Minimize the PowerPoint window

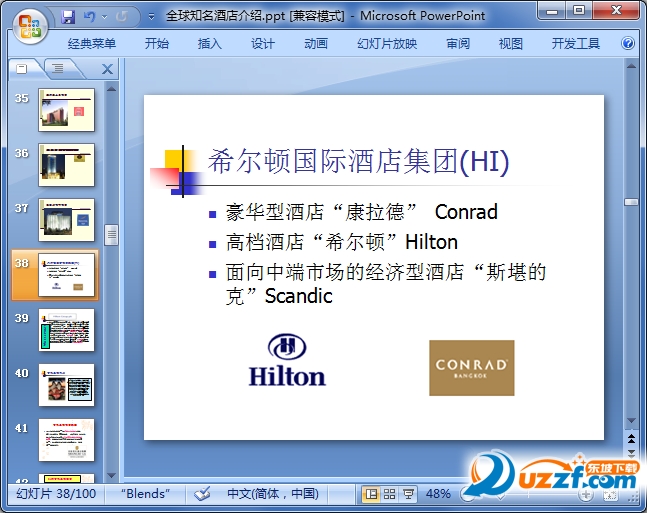[553, 11]
